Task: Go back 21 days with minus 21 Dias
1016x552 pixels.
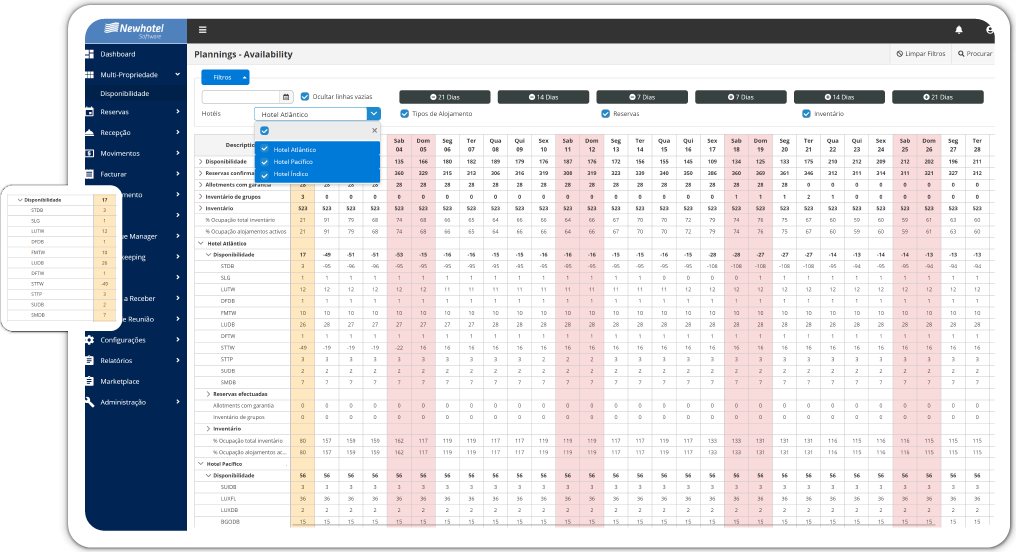Action: click(444, 97)
